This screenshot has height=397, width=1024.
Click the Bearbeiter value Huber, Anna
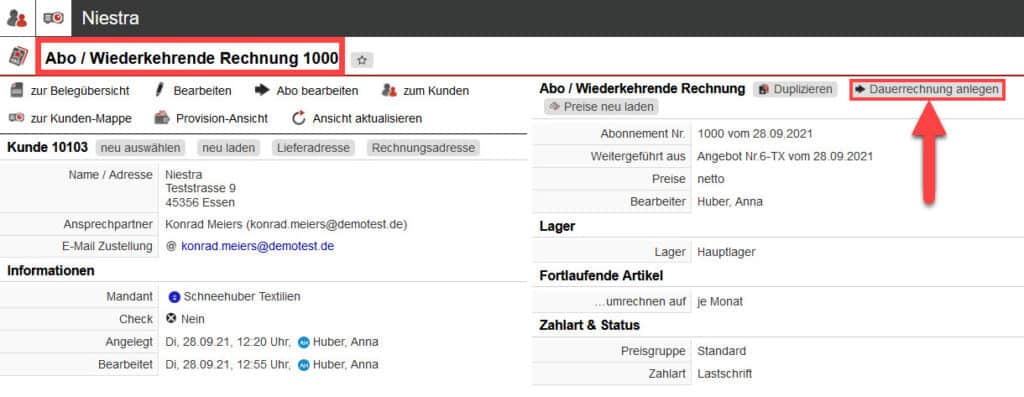pyautogui.click(x=729, y=202)
